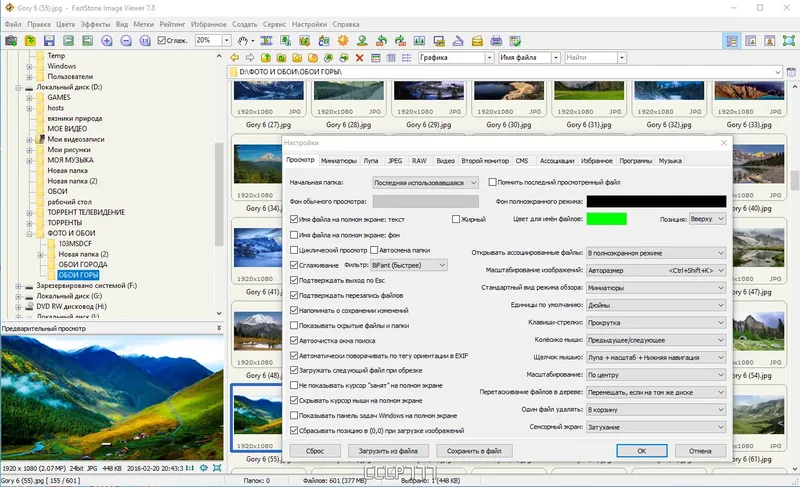Click the zoom out magnifier icon
Screen dimensions: 800x487
click(126, 41)
